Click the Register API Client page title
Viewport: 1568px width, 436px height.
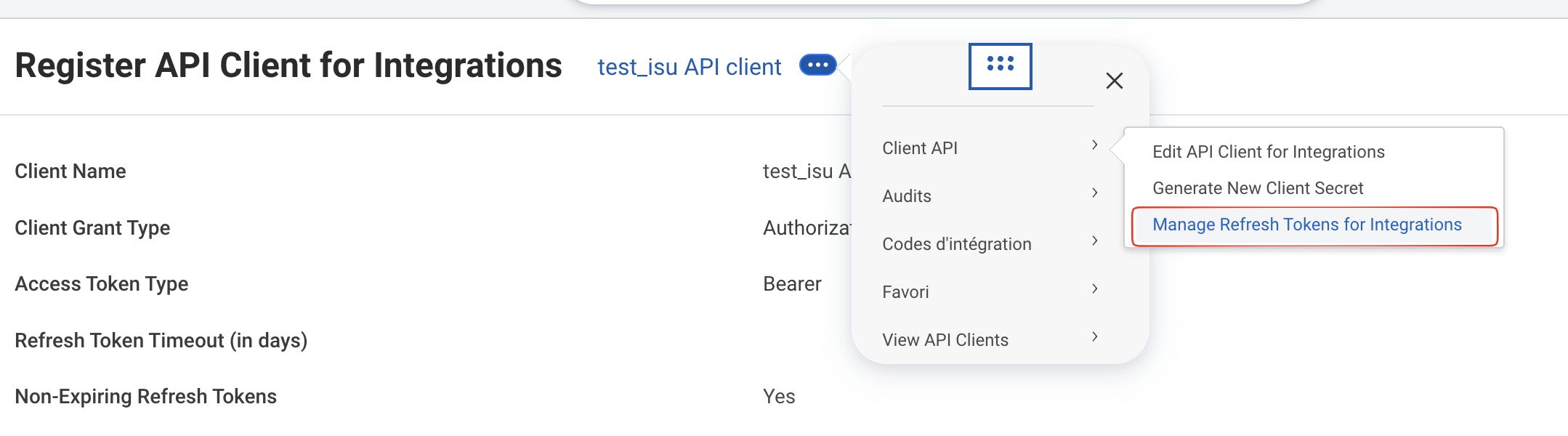(x=288, y=65)
